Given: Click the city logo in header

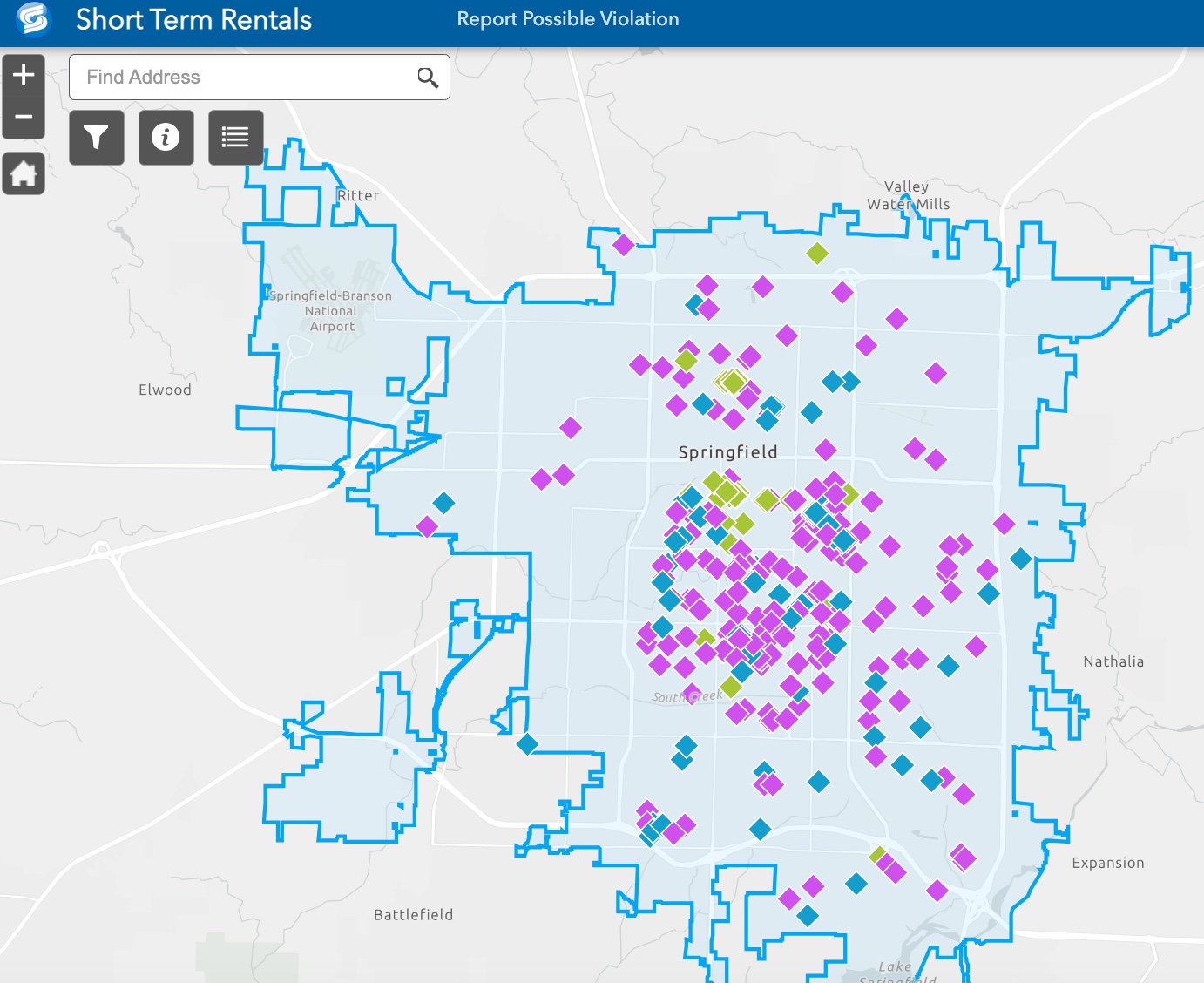Looking at the screenshot, I should pos(33,19).
